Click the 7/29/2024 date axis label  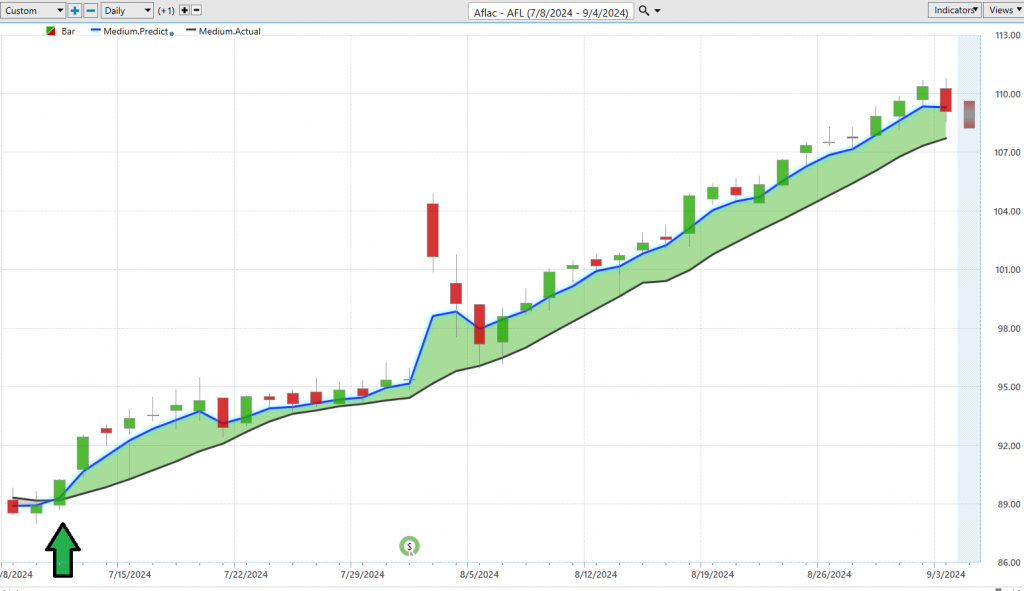click(362, 575)
